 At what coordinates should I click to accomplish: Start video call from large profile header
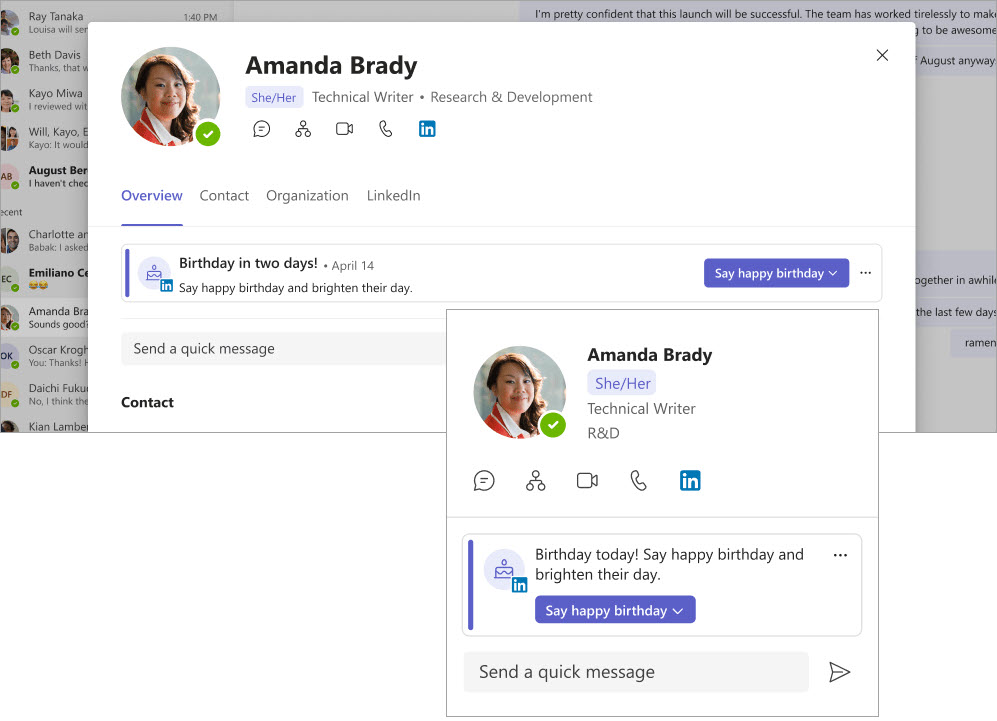pos(344,129)
